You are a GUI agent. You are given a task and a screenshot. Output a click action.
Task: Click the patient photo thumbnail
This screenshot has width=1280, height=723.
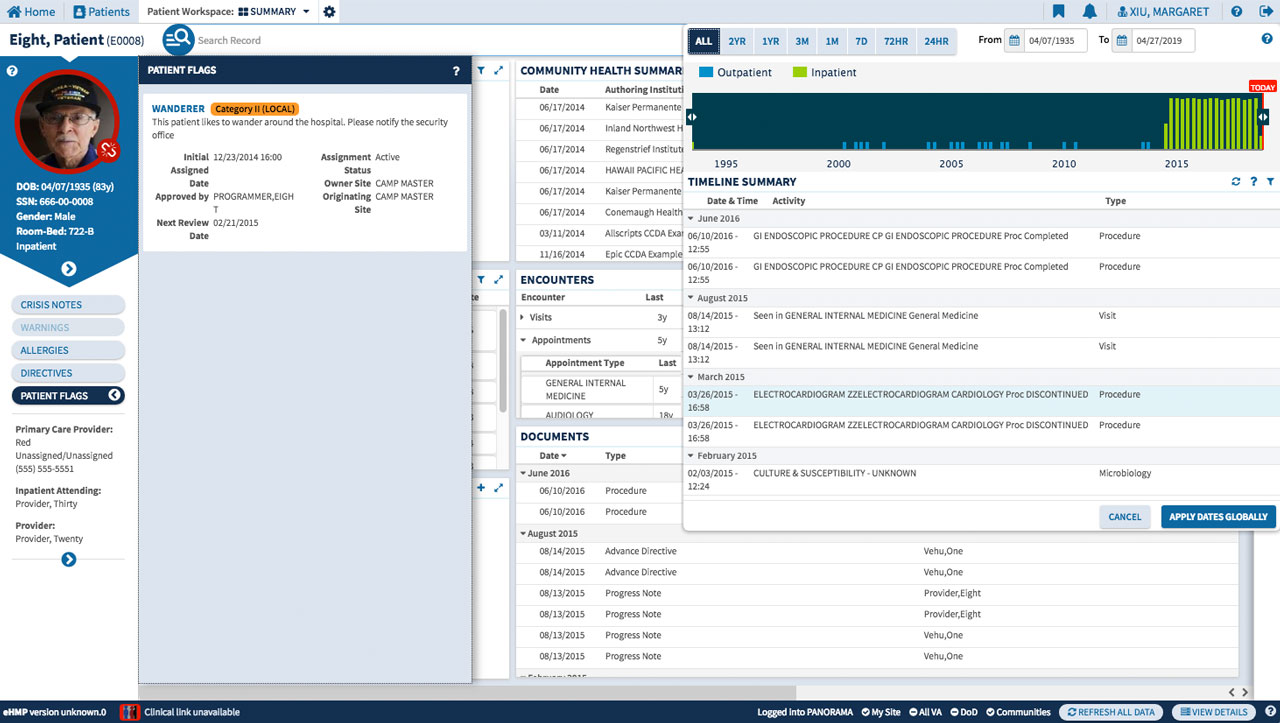[x=68, y=120]
